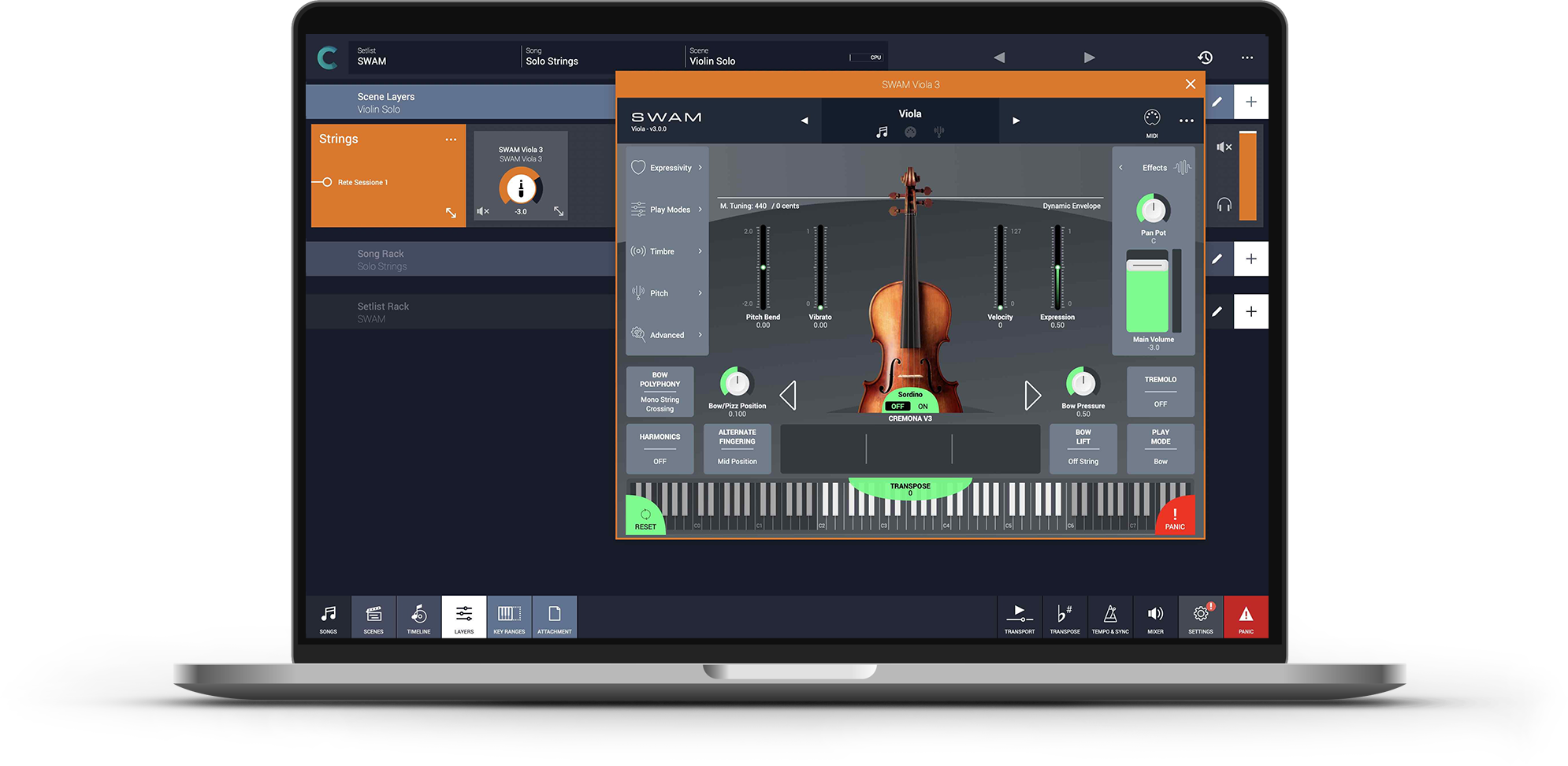Close the SWAM Viola 3 window
The width and height of the screenshot is (1568, 766).
pyautogui.click(x=1191, y=84)
